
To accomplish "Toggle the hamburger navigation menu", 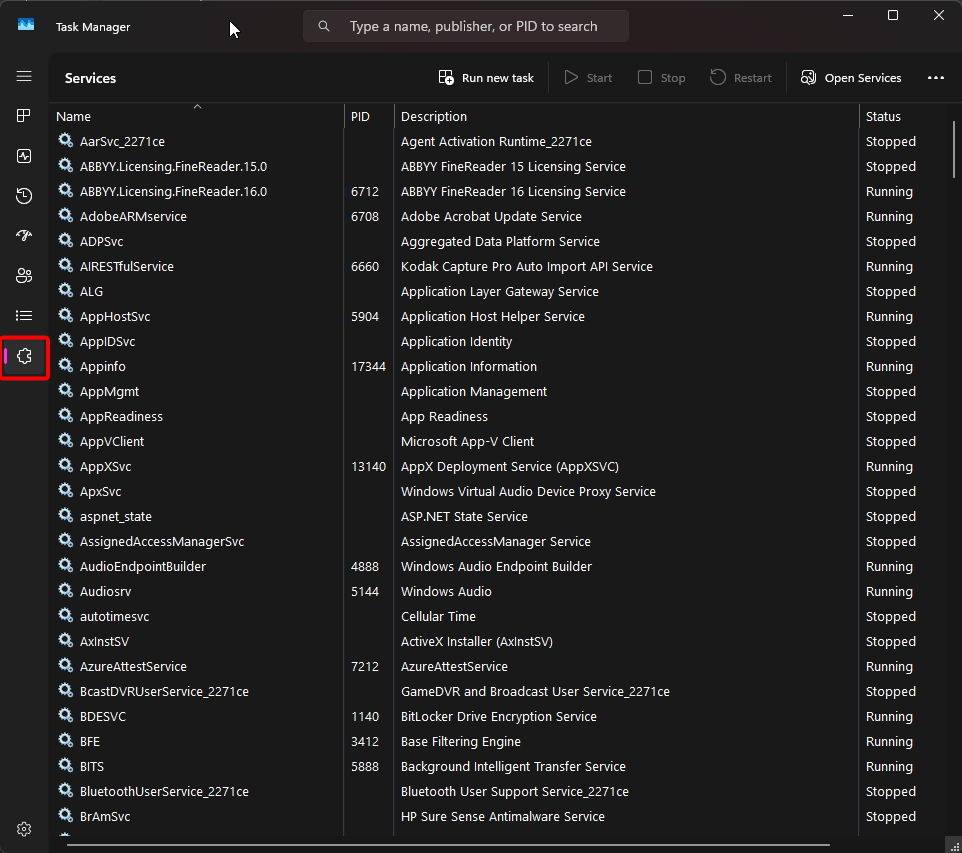I will [x=24, y=76].
